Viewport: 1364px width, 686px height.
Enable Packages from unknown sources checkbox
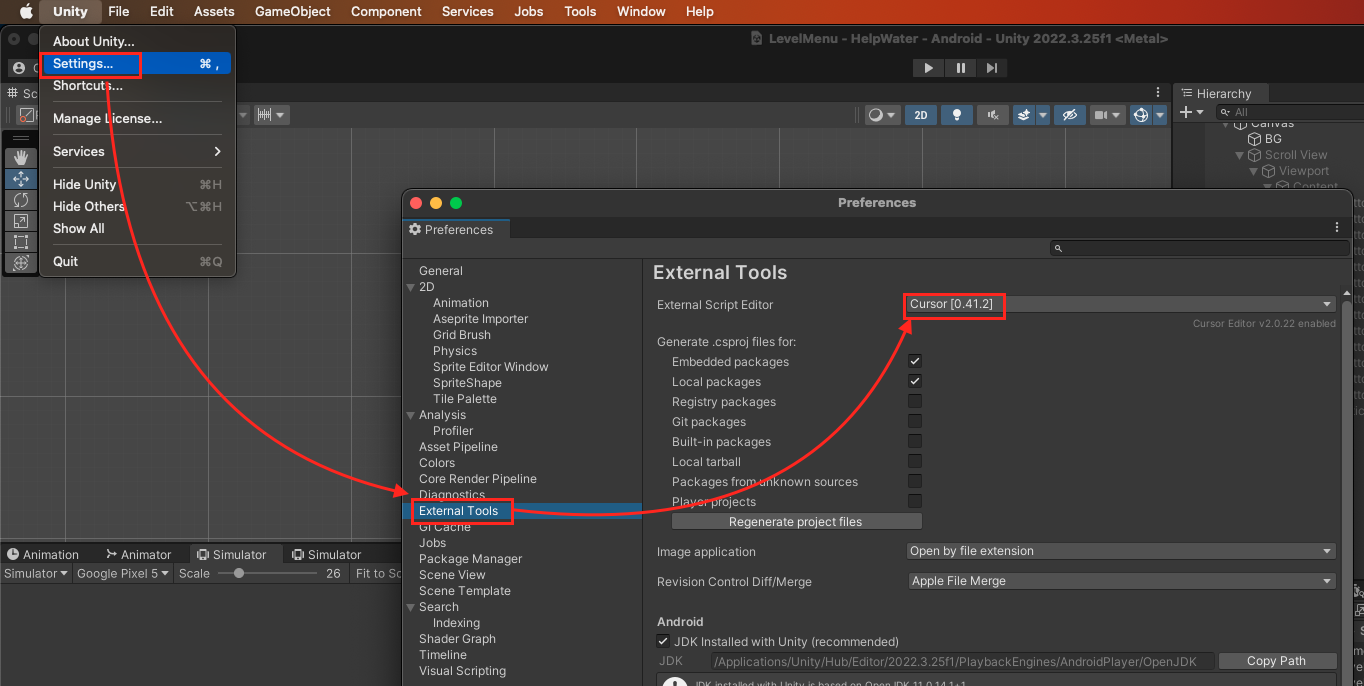(x=914, y=481)
